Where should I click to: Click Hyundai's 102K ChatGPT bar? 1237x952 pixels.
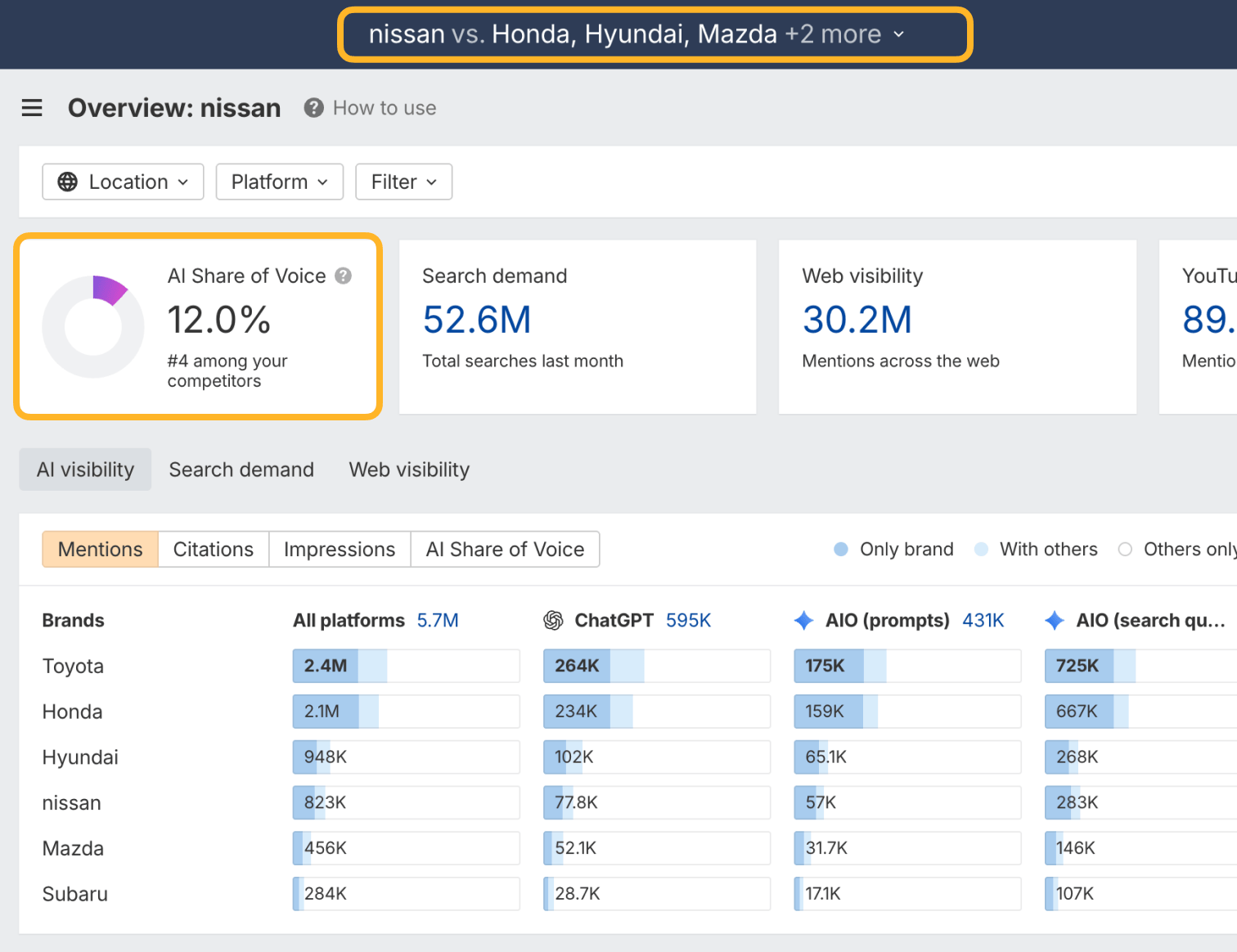click(657, 757)
